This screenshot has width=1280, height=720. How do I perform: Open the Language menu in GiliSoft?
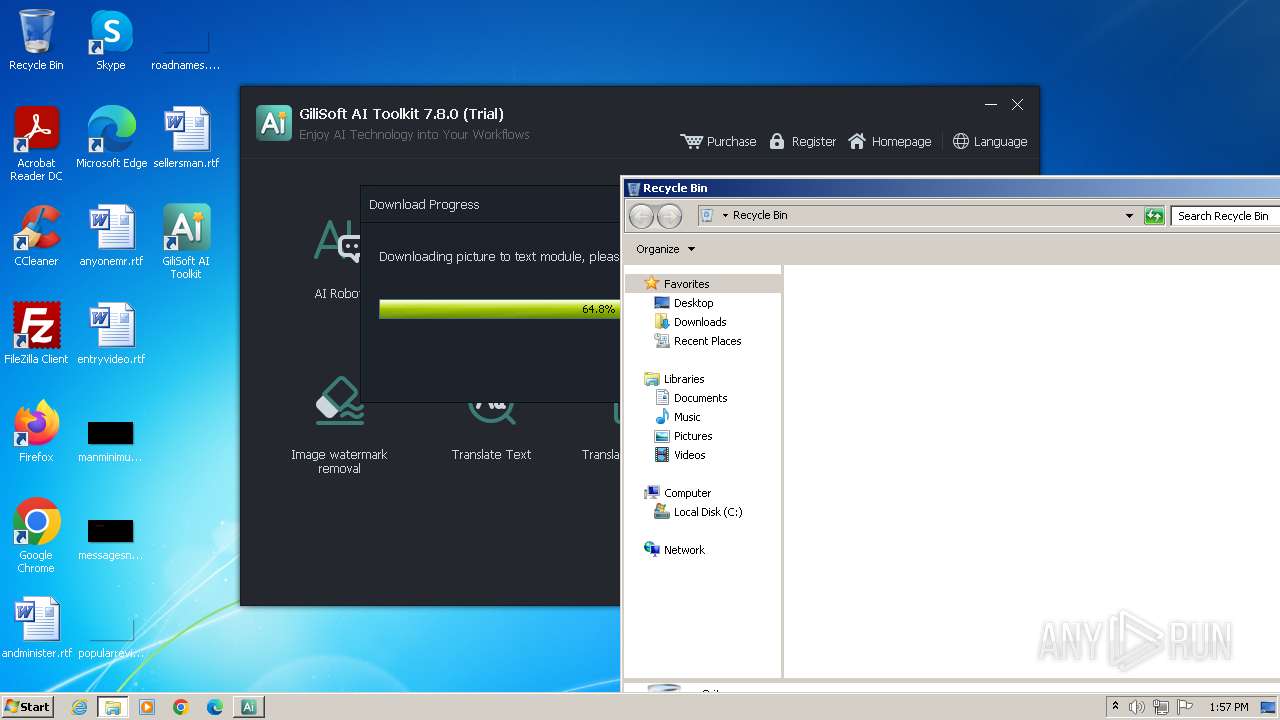(x=989, y=141)
